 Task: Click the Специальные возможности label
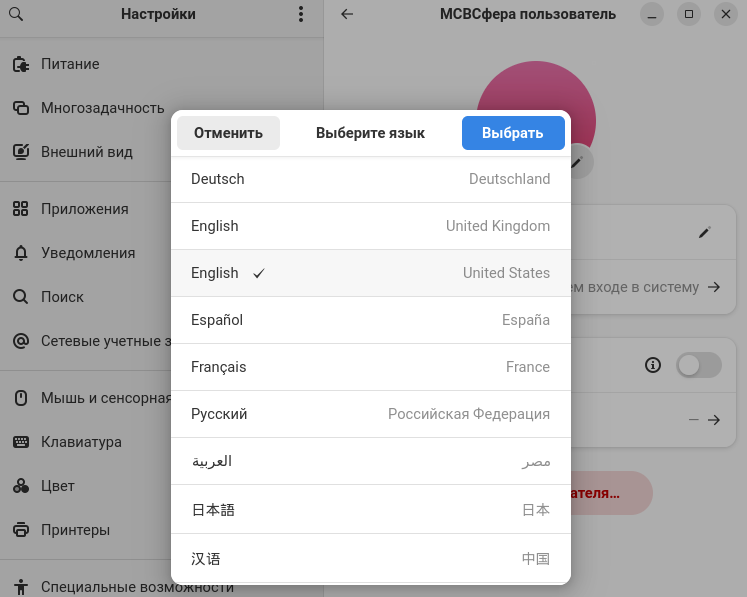137,587
